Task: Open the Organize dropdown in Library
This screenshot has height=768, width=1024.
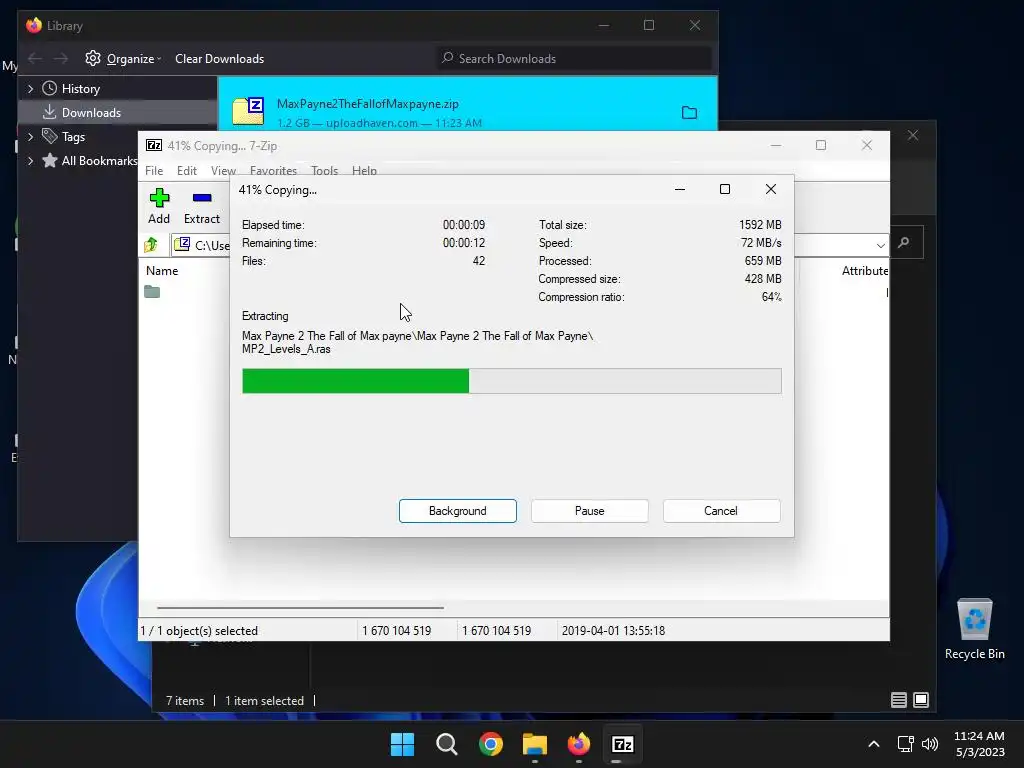Action: (x=134, y=59)
